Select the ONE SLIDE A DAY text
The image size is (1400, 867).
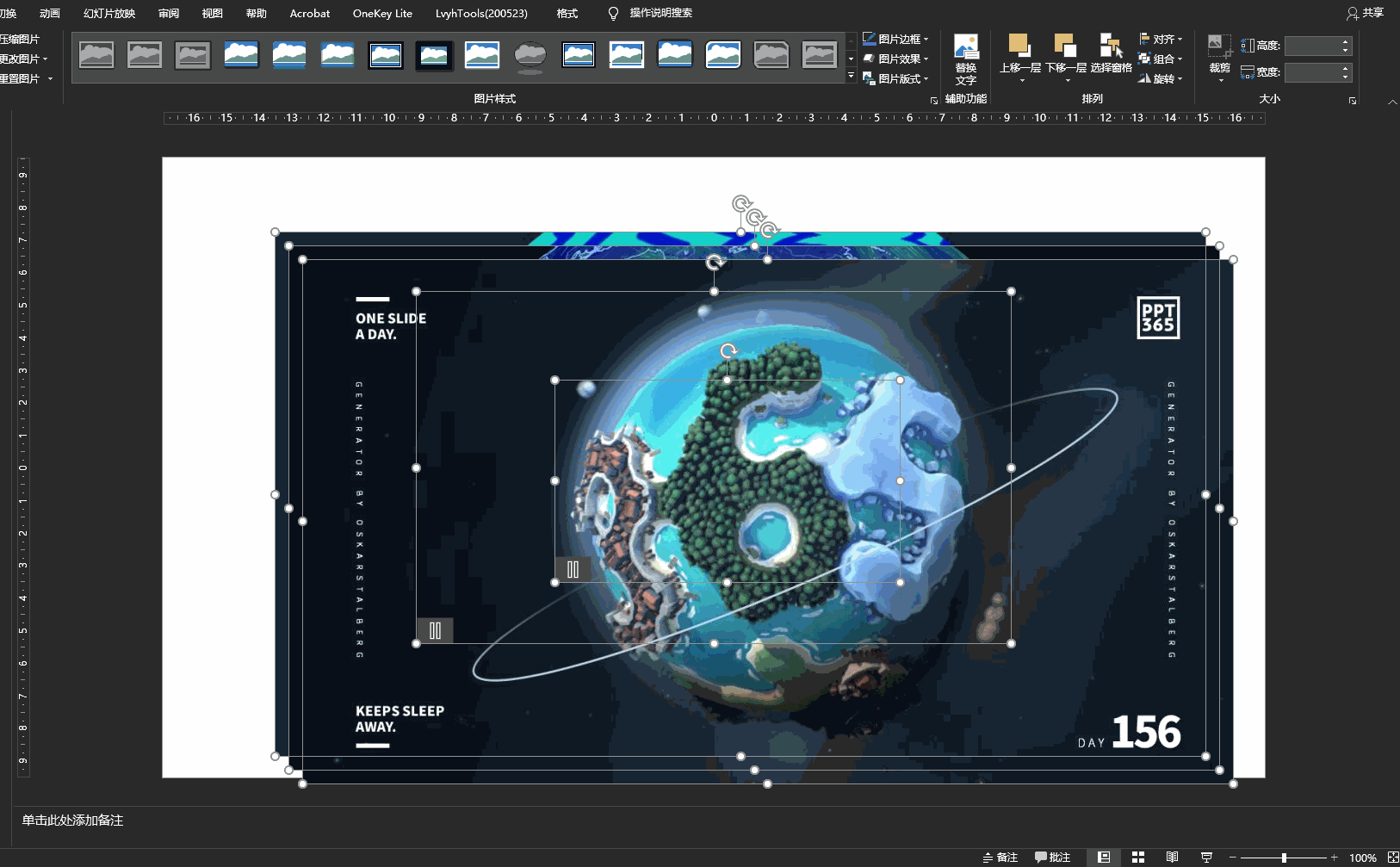pyautogui.click(x=391, y=326)
